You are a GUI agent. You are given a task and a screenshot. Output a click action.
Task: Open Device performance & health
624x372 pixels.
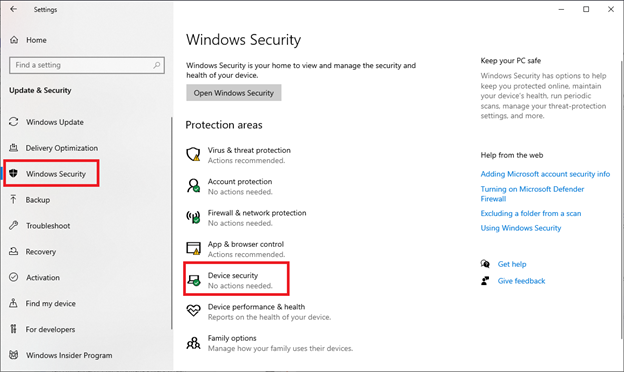tap(256, 307)
